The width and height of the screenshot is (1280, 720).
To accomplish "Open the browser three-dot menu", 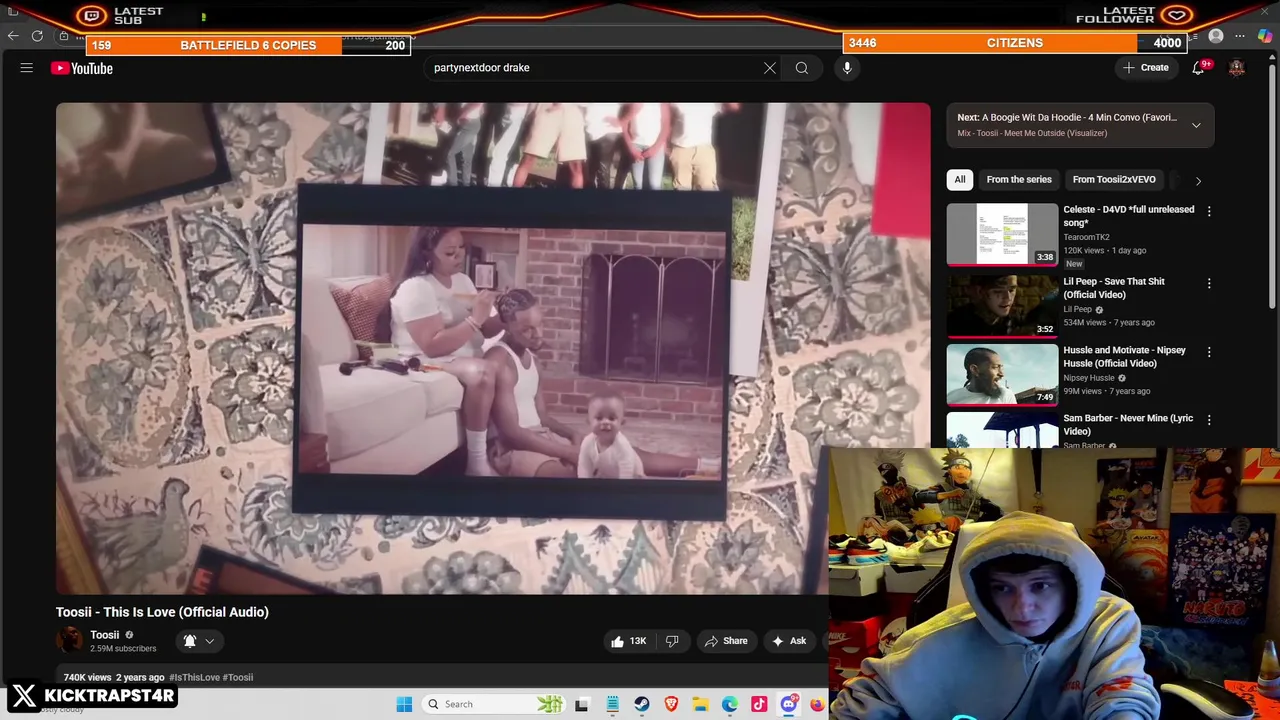I will [x=1240, y=36].
